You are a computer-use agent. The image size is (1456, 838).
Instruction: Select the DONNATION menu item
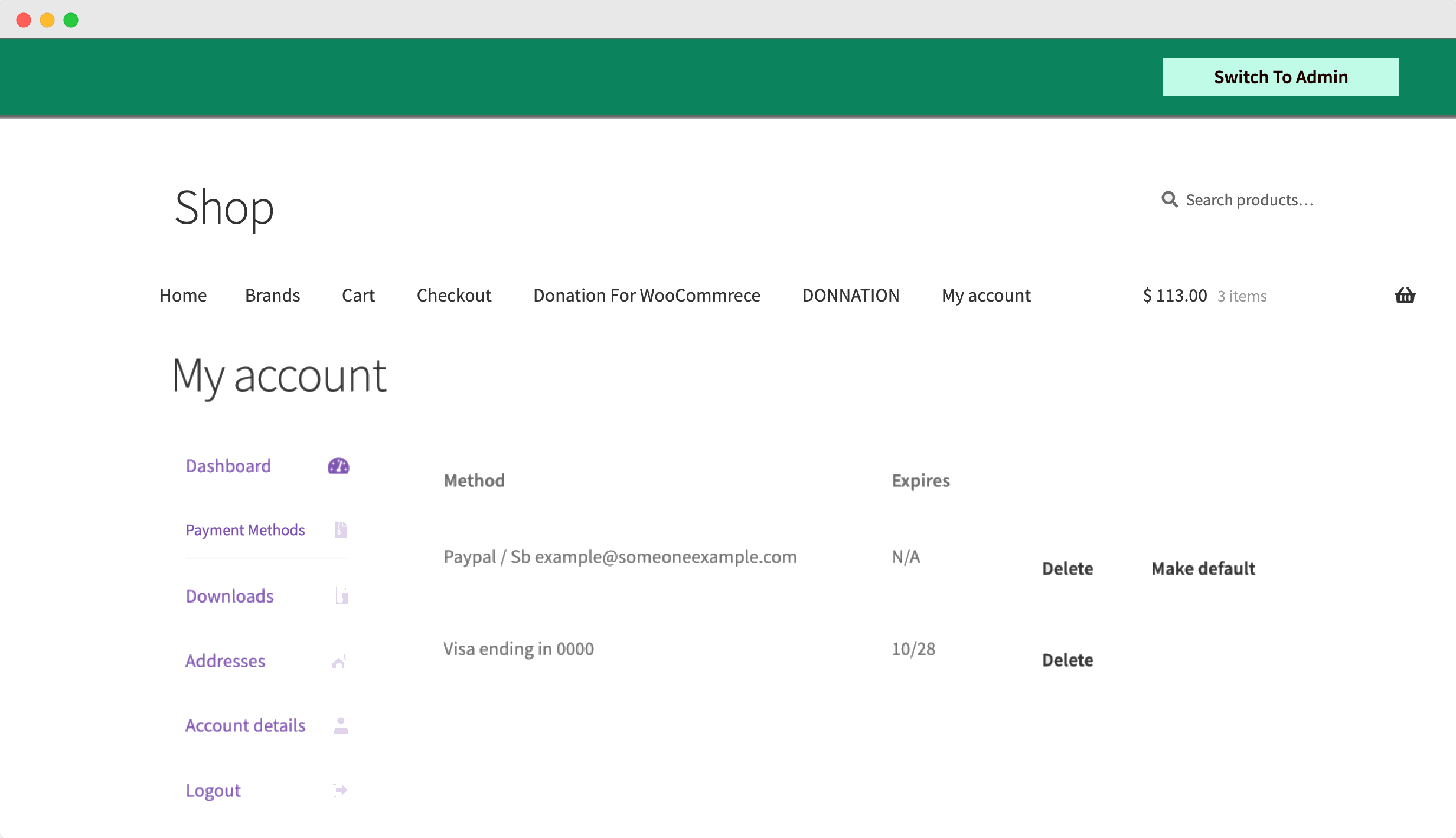click(x=850, y=295)
